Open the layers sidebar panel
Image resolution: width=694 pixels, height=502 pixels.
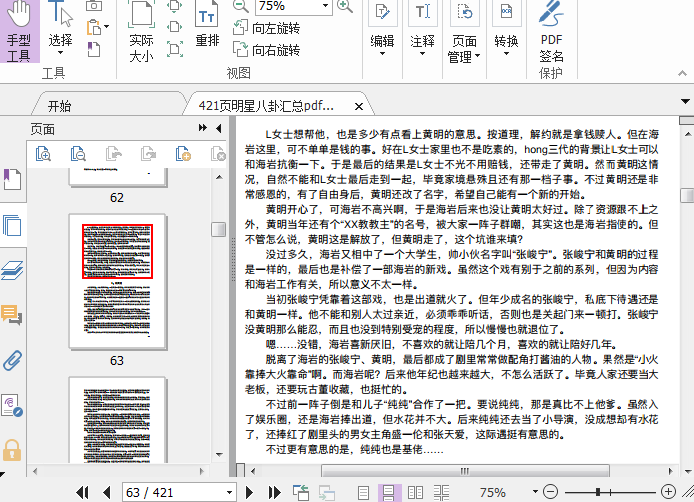(x=12, y=270)
